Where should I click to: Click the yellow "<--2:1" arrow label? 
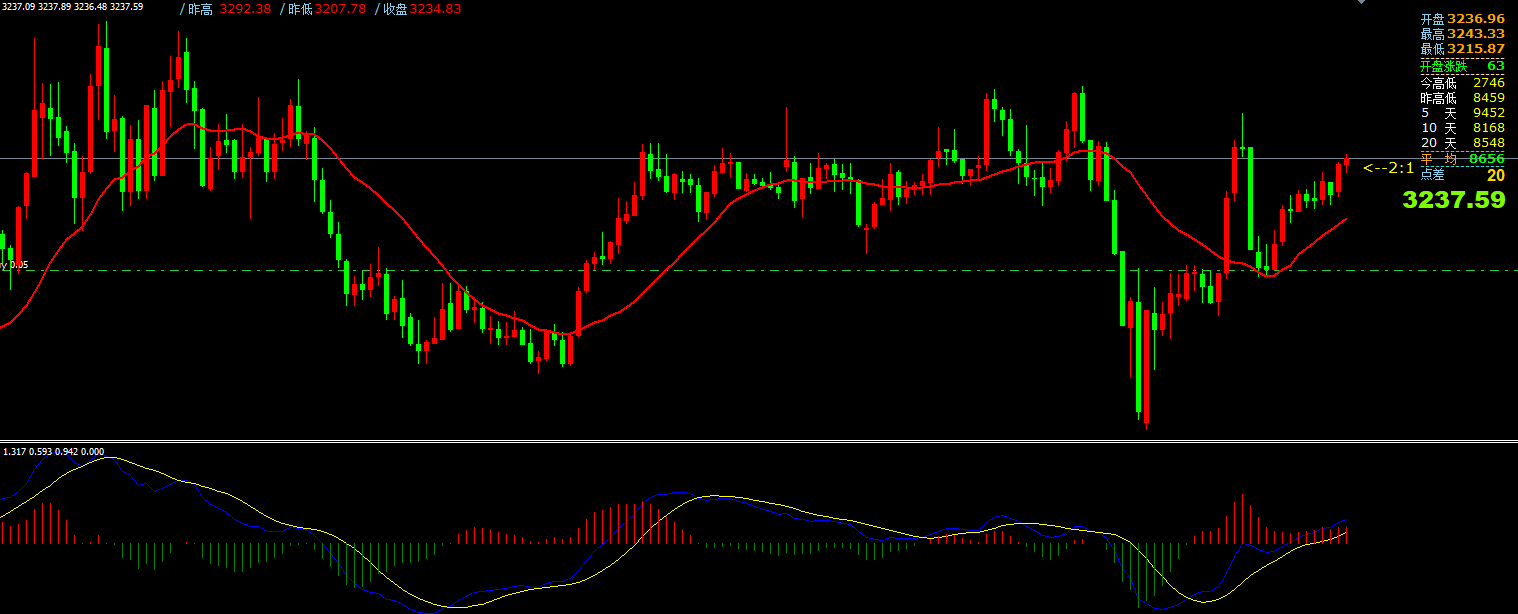click(x=1388, y=168)
